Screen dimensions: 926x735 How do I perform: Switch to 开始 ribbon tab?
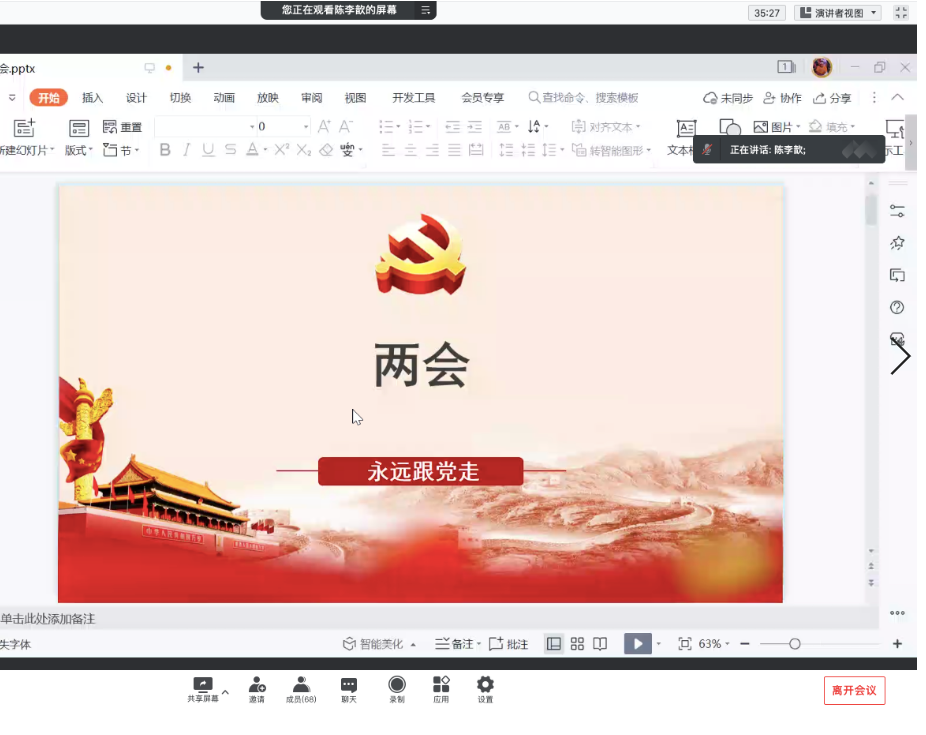click(48, 97)
